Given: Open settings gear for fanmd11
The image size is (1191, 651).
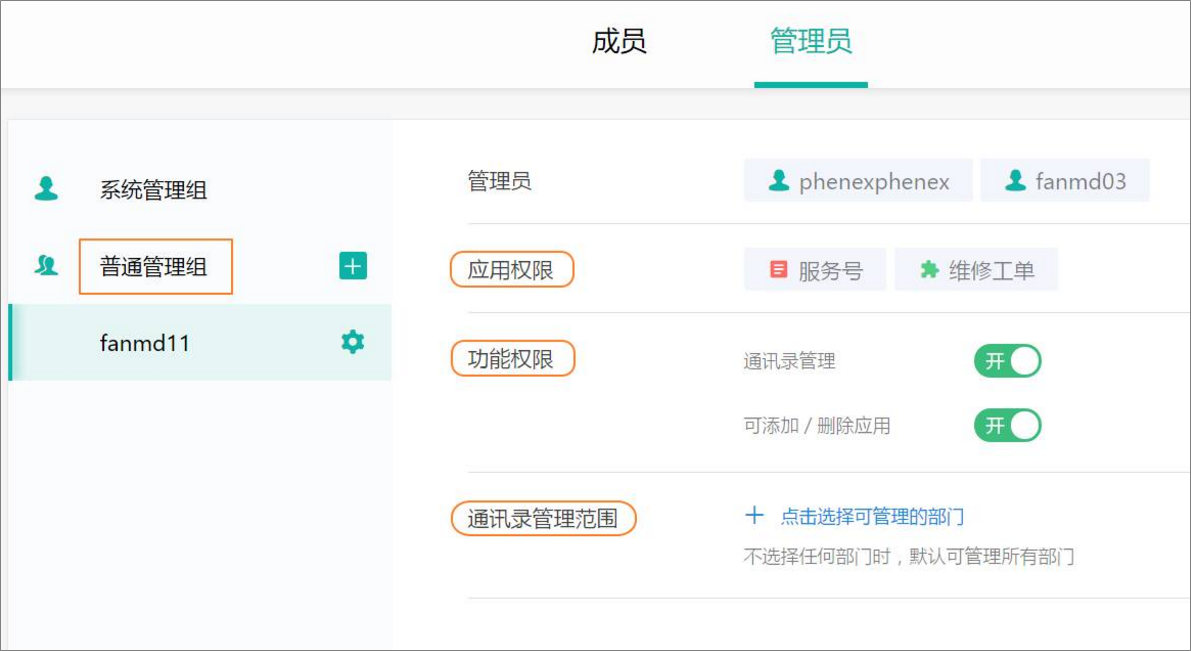Looking at the screenshot, I should pyautogui.click(x=353, y=342).
